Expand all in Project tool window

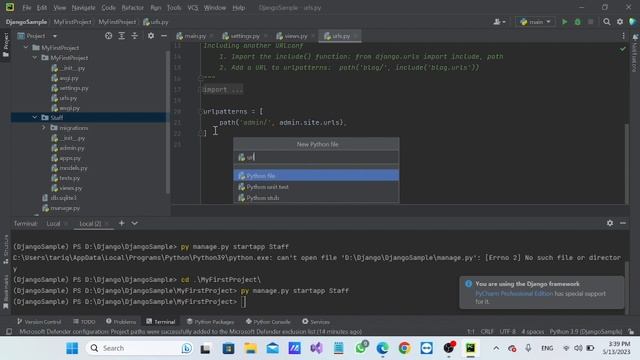(122, 36)
